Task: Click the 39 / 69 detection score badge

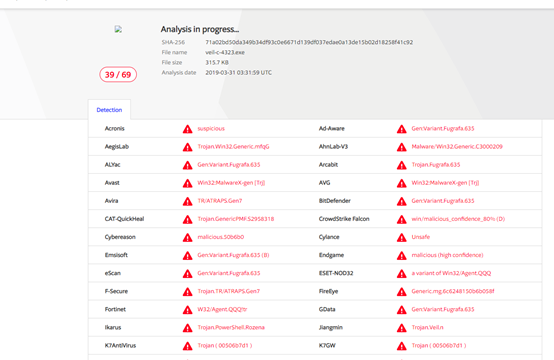Action: tap(118, 75)
